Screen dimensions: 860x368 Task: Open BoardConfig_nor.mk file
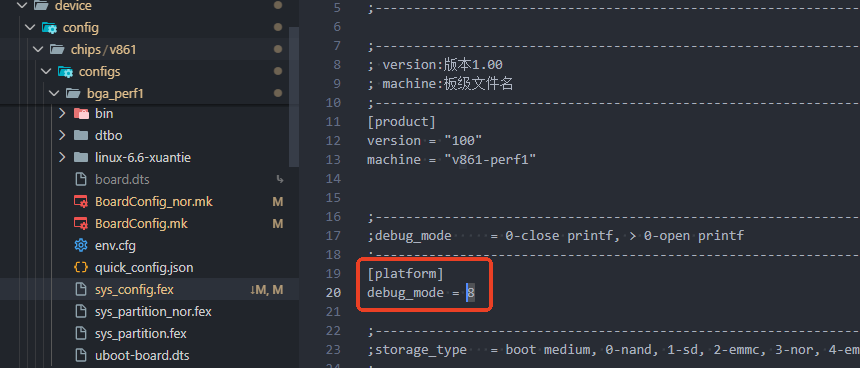pos(154,202)
